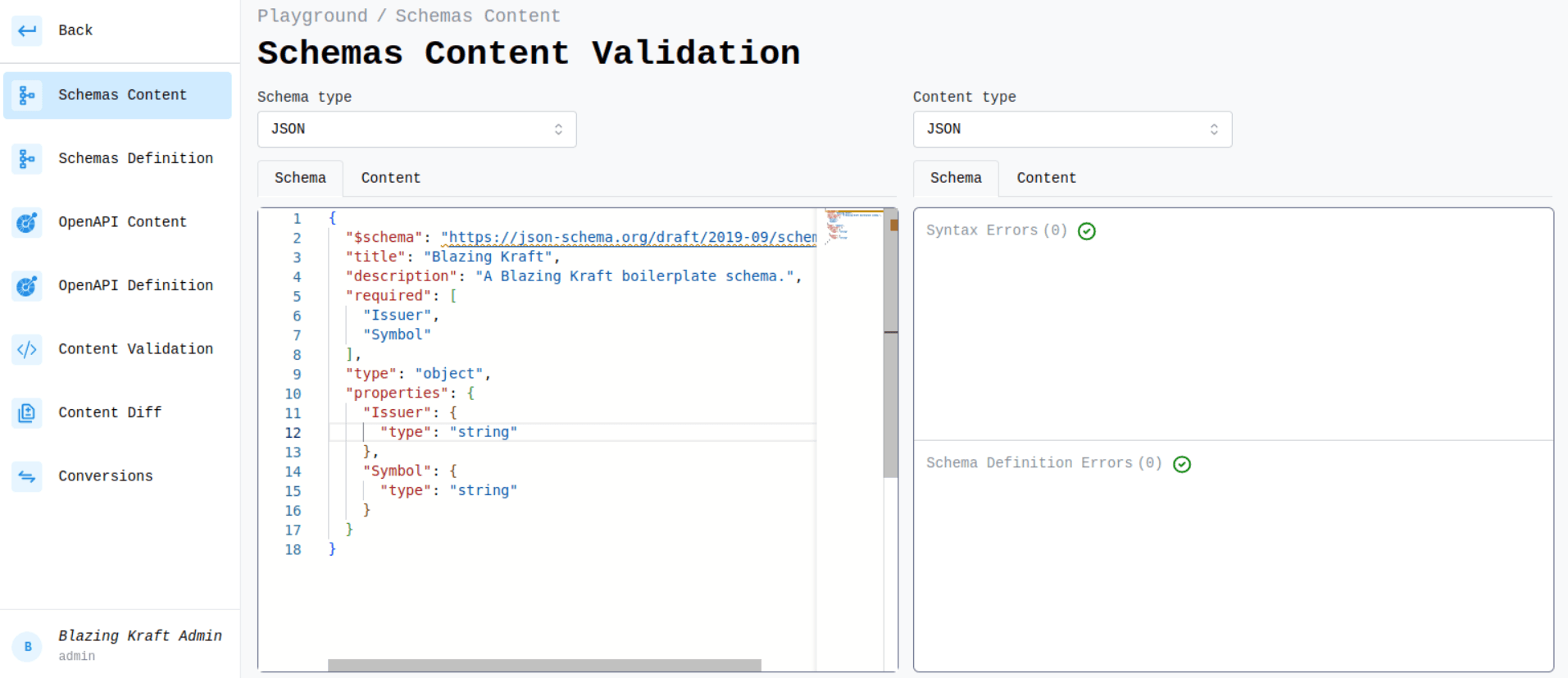Screen dimensions: 1568x678
Task: Click Schema Definition Errors checkmark icon
Action: [x=1182, y=465]
